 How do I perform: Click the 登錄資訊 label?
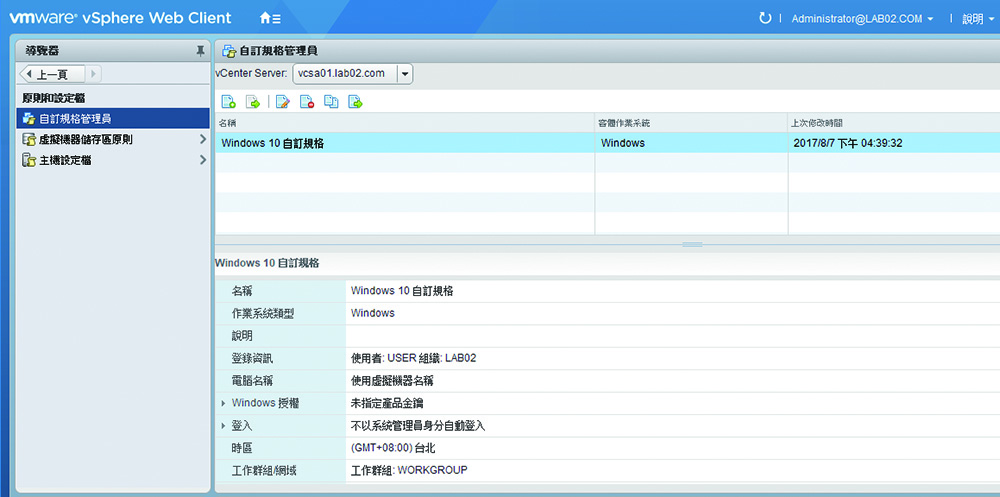[253, 359]
